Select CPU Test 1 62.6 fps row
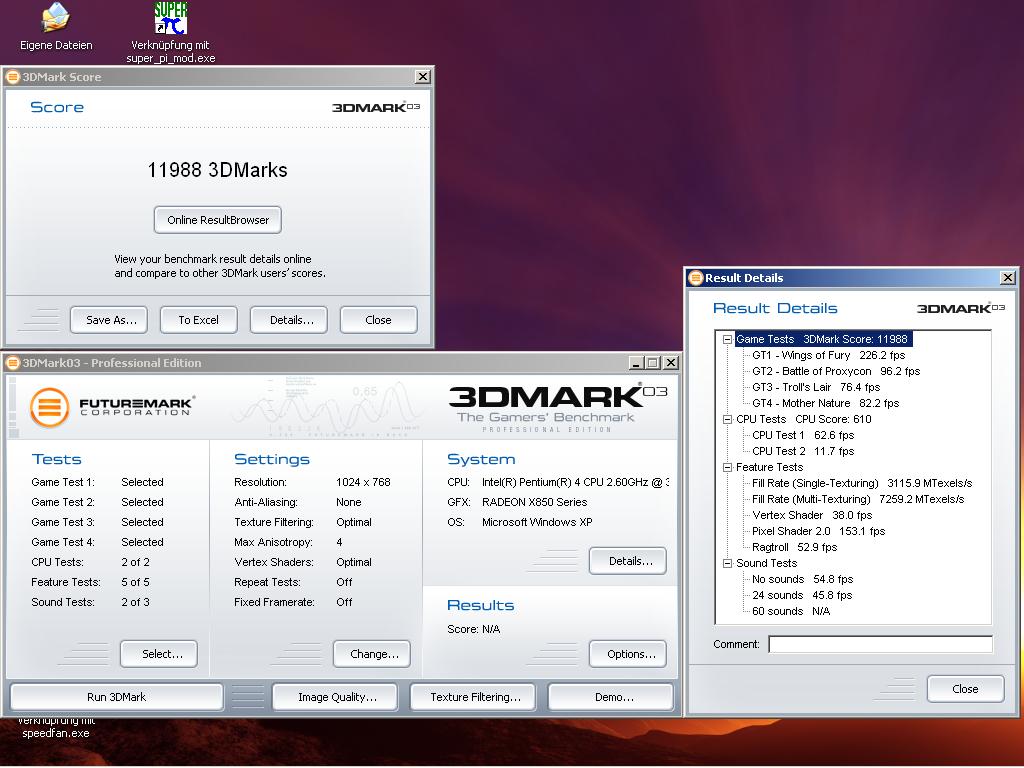 click(x=803, y=436)
